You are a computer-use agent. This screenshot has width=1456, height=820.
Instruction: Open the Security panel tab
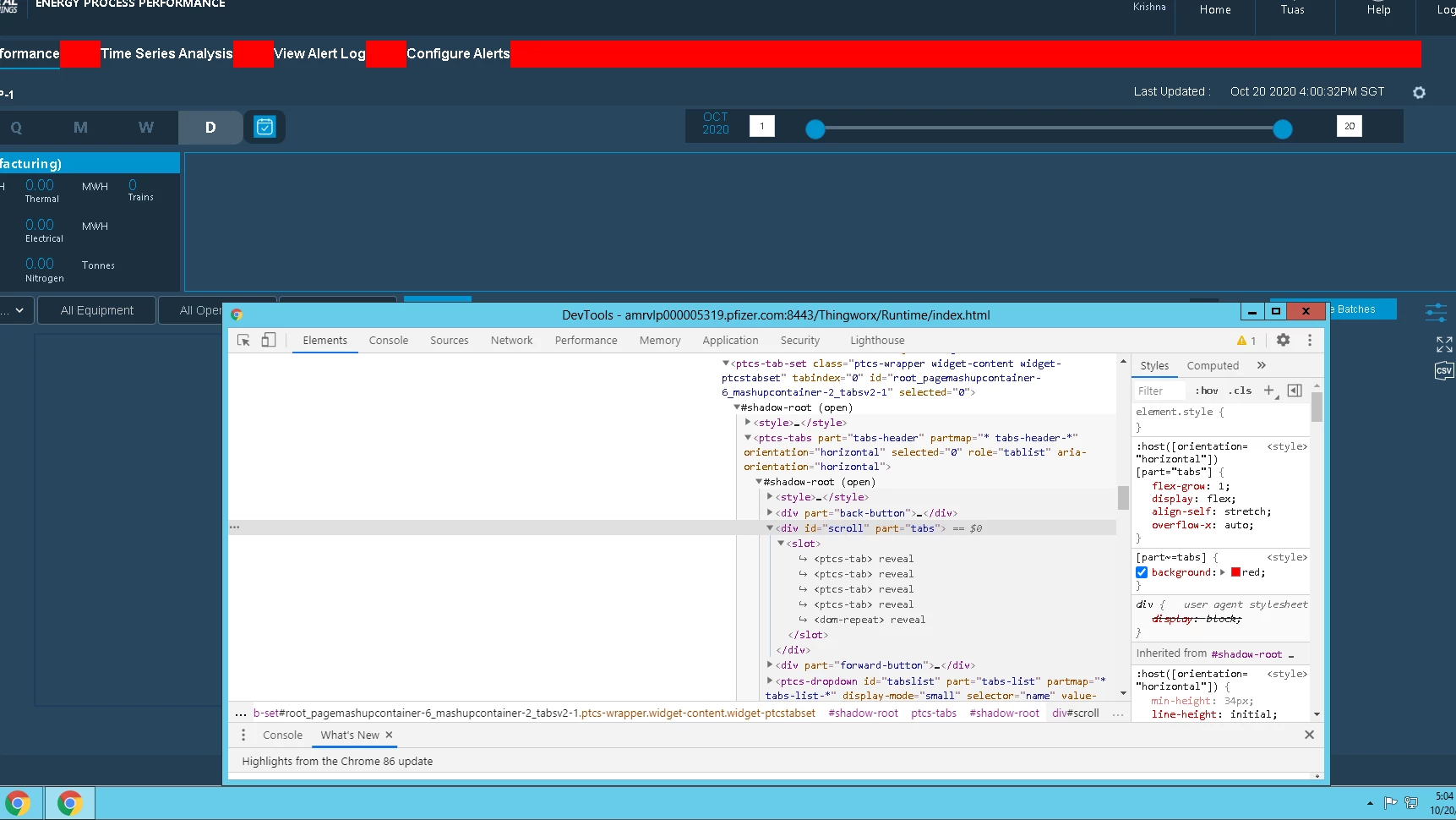click(x=800, y=340)
